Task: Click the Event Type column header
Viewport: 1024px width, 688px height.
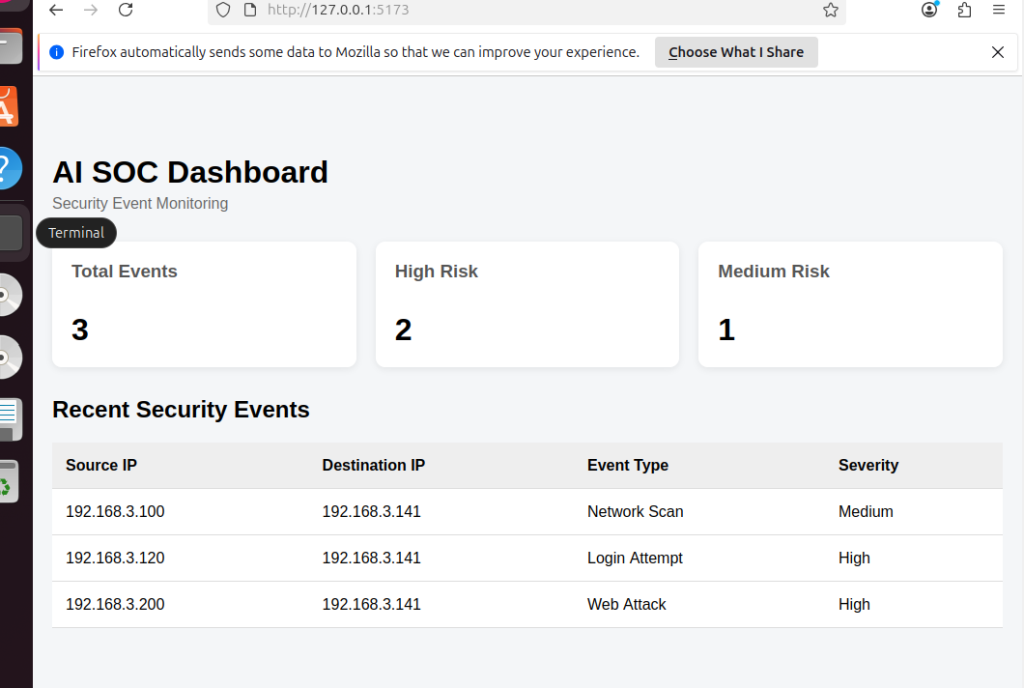Action: pos(628,465)
